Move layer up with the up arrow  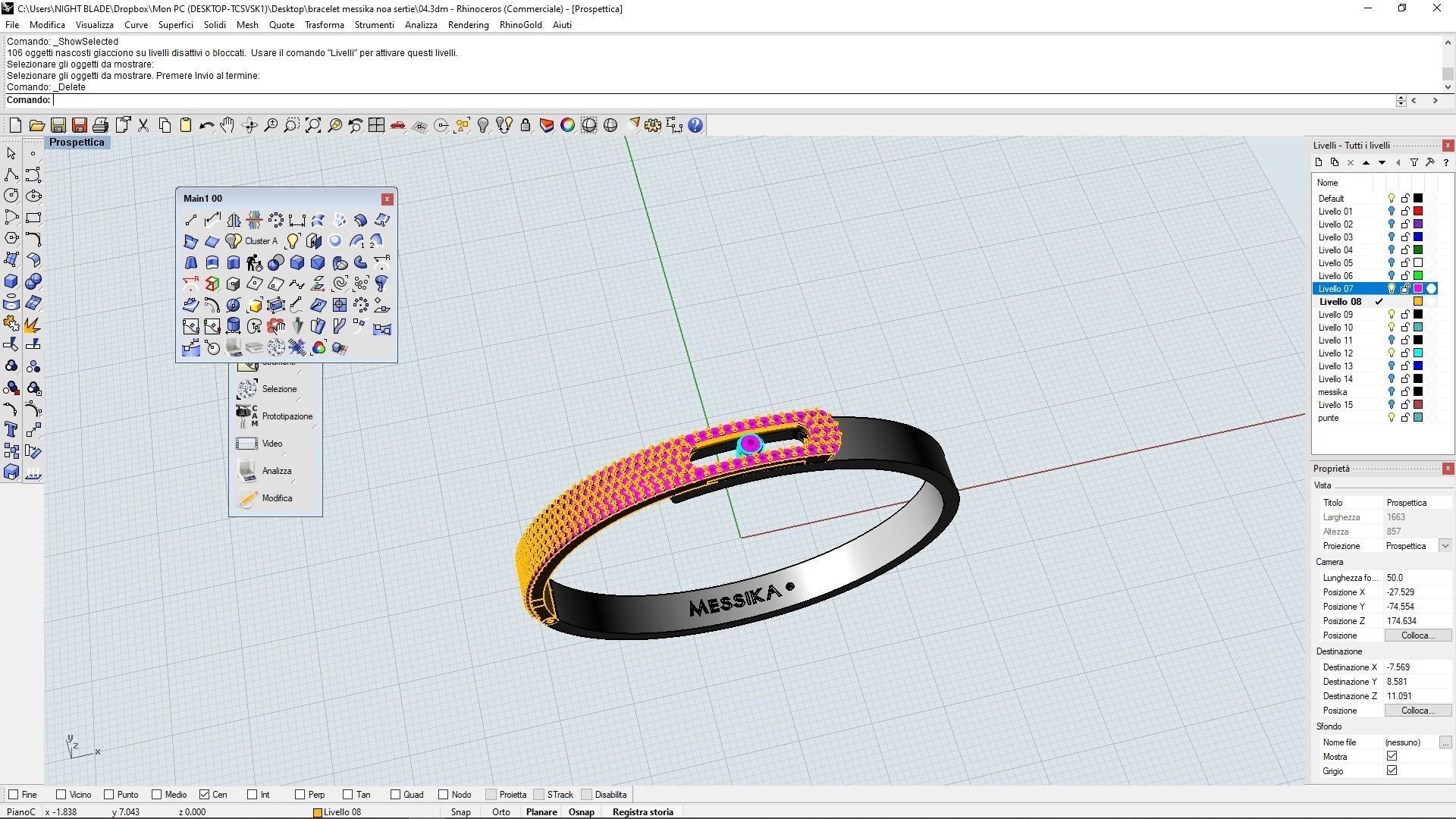tap(1366, 162)
